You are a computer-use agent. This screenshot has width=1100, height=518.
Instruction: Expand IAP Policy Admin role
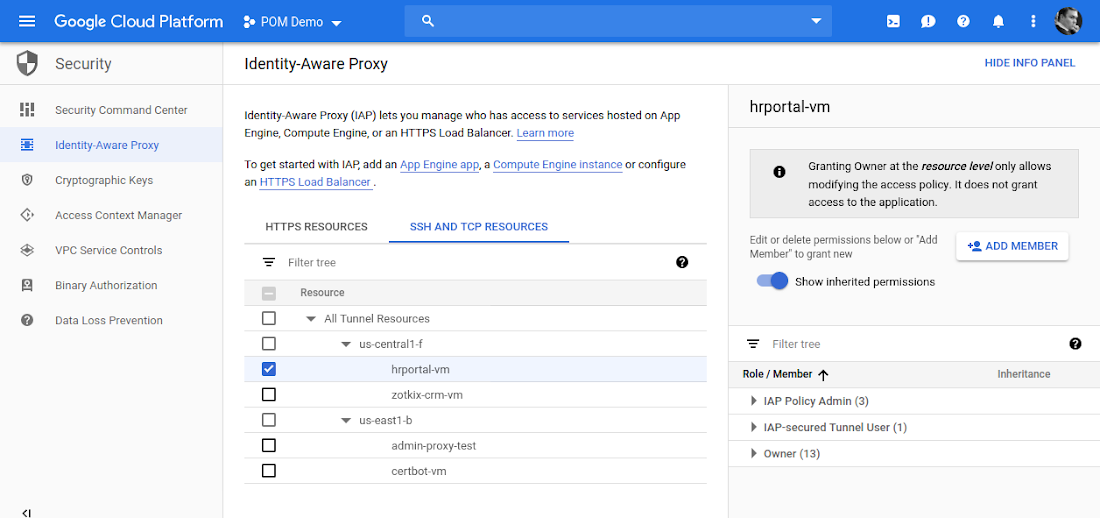(x=753, y=401)
